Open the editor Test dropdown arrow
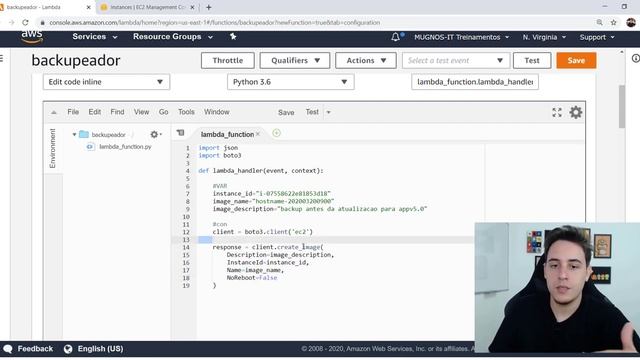 328,112
